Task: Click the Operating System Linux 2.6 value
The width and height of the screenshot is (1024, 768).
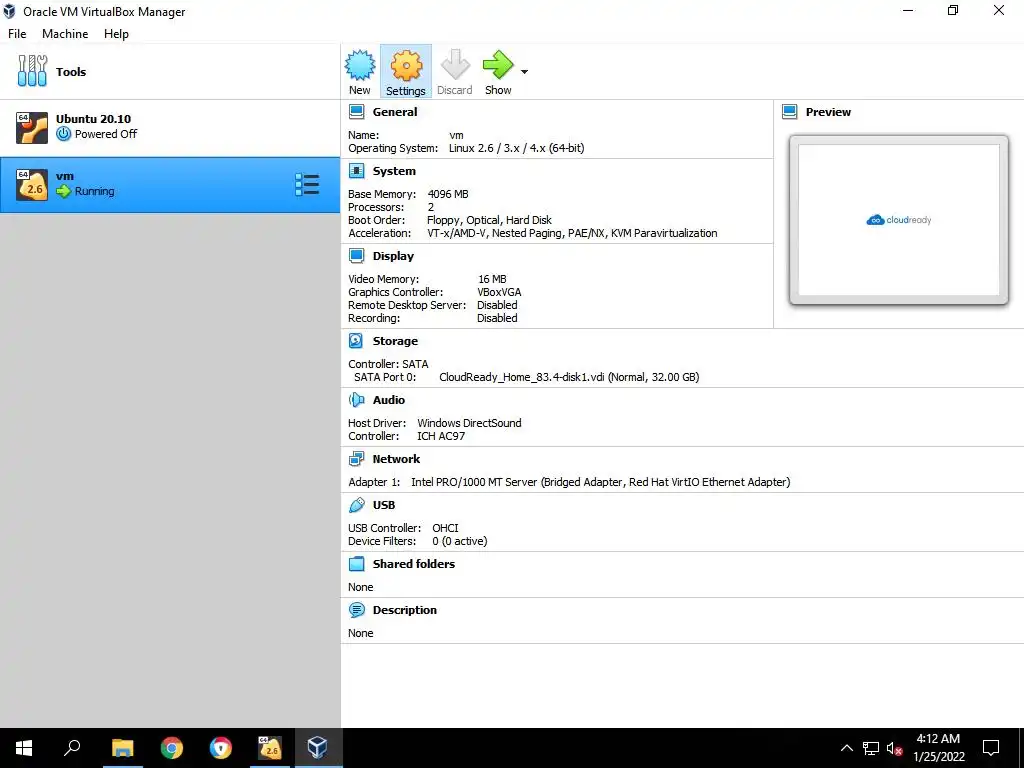Action: (517, 148)
